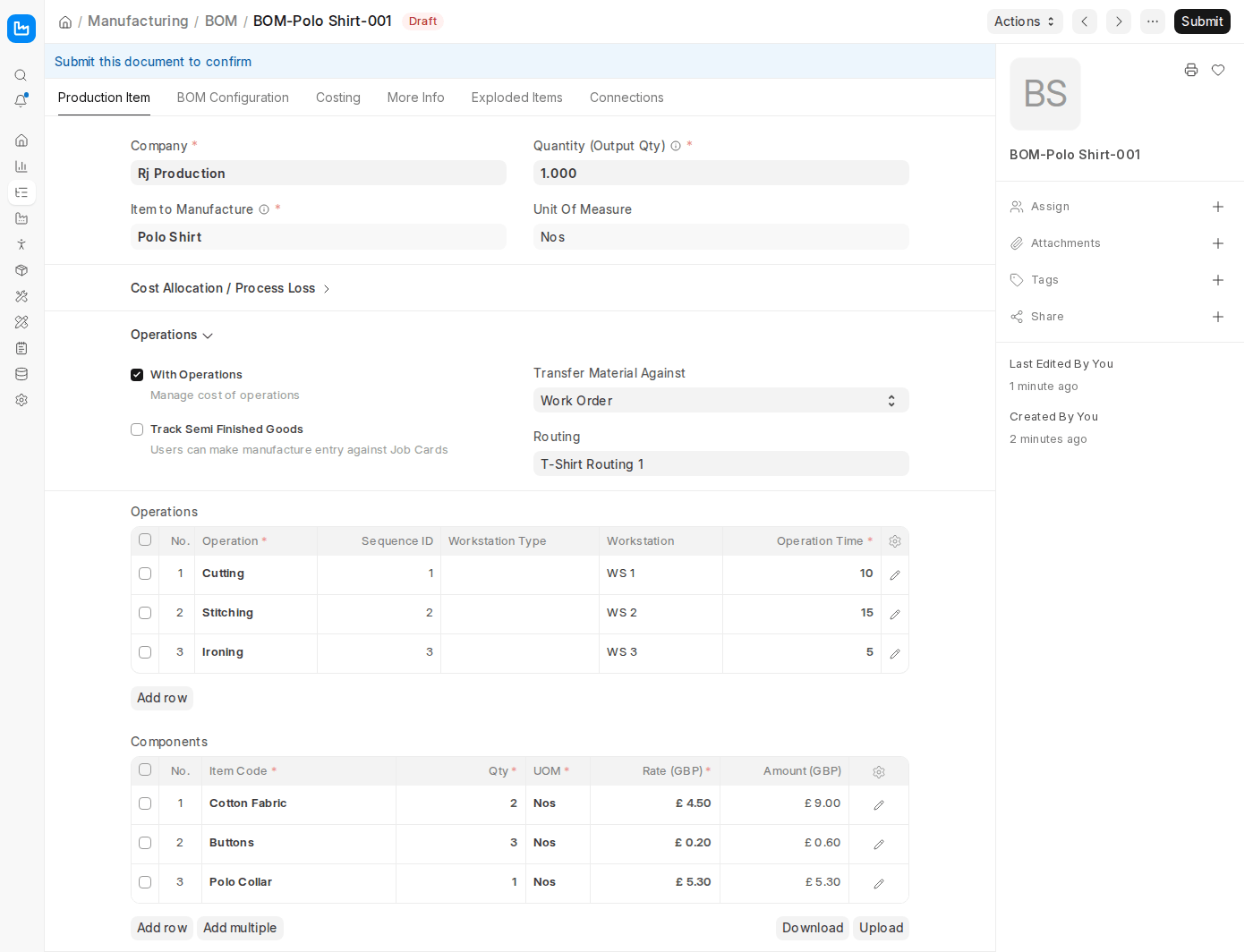This screenshot has height=952, width=1253.
Task: Open Transfer Material Against dropdown
Action: [721, 400]
